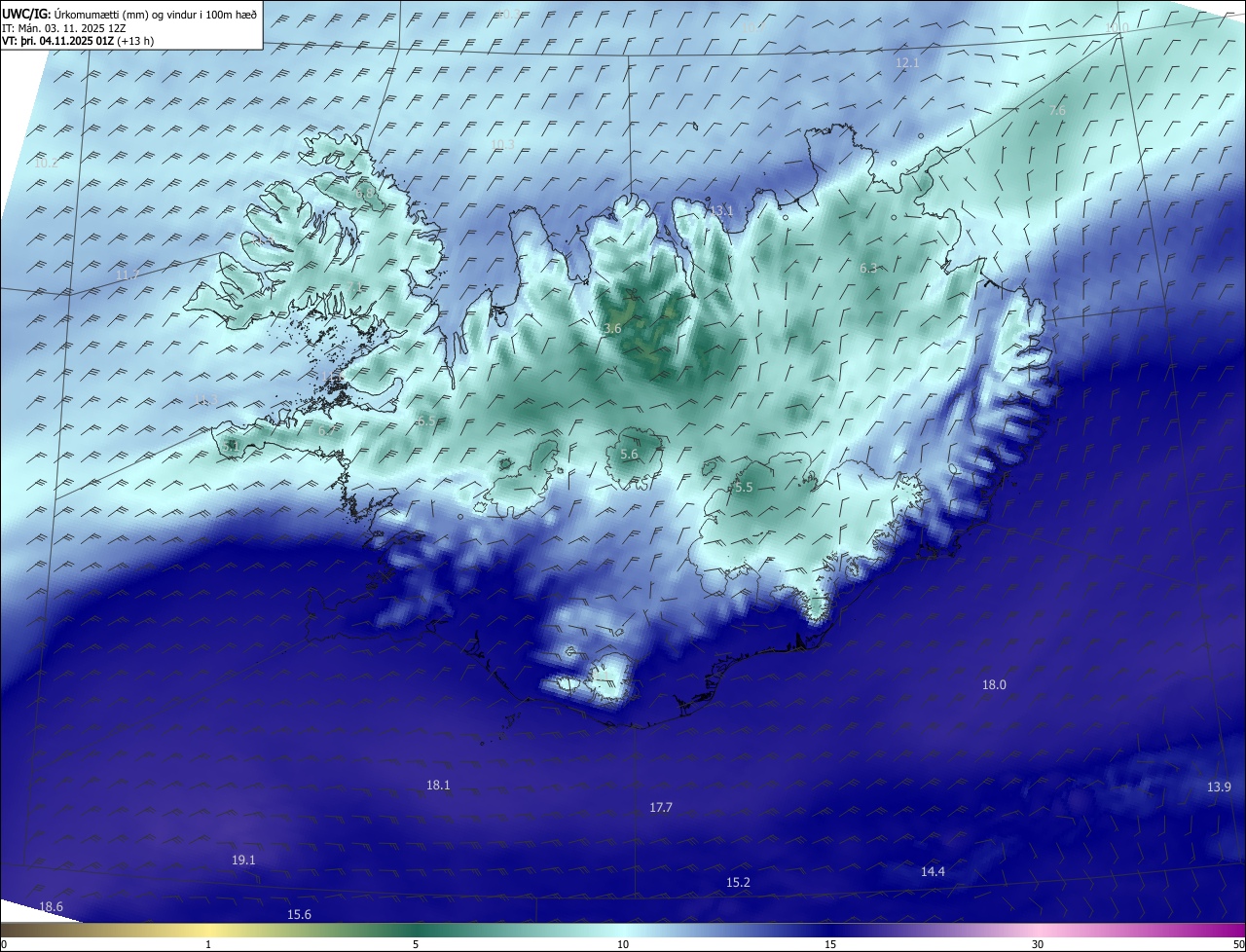This screenshot has width=1246, height=952.
Task: Click the 6.8 value on the map
Action: 365,194
